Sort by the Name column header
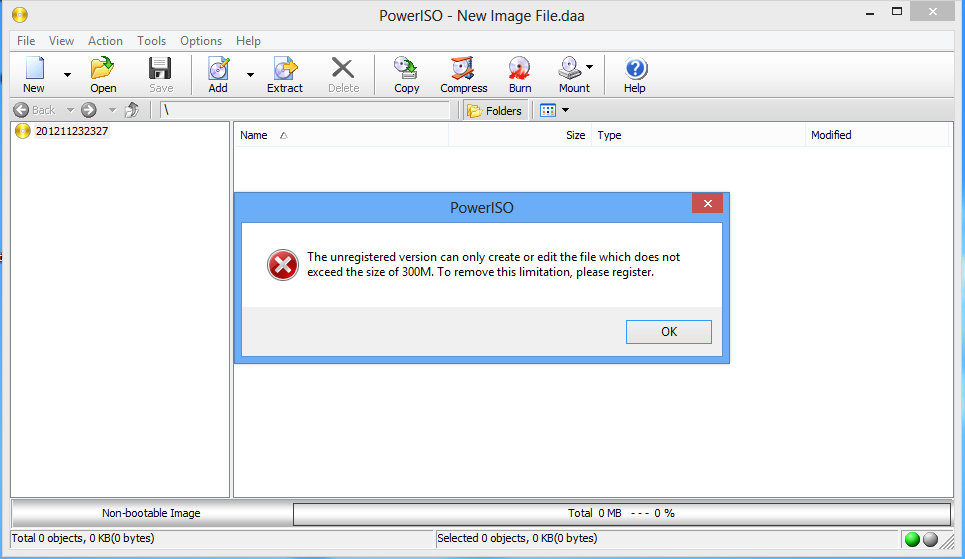965x559 pixels. click(x=341, y=135)
